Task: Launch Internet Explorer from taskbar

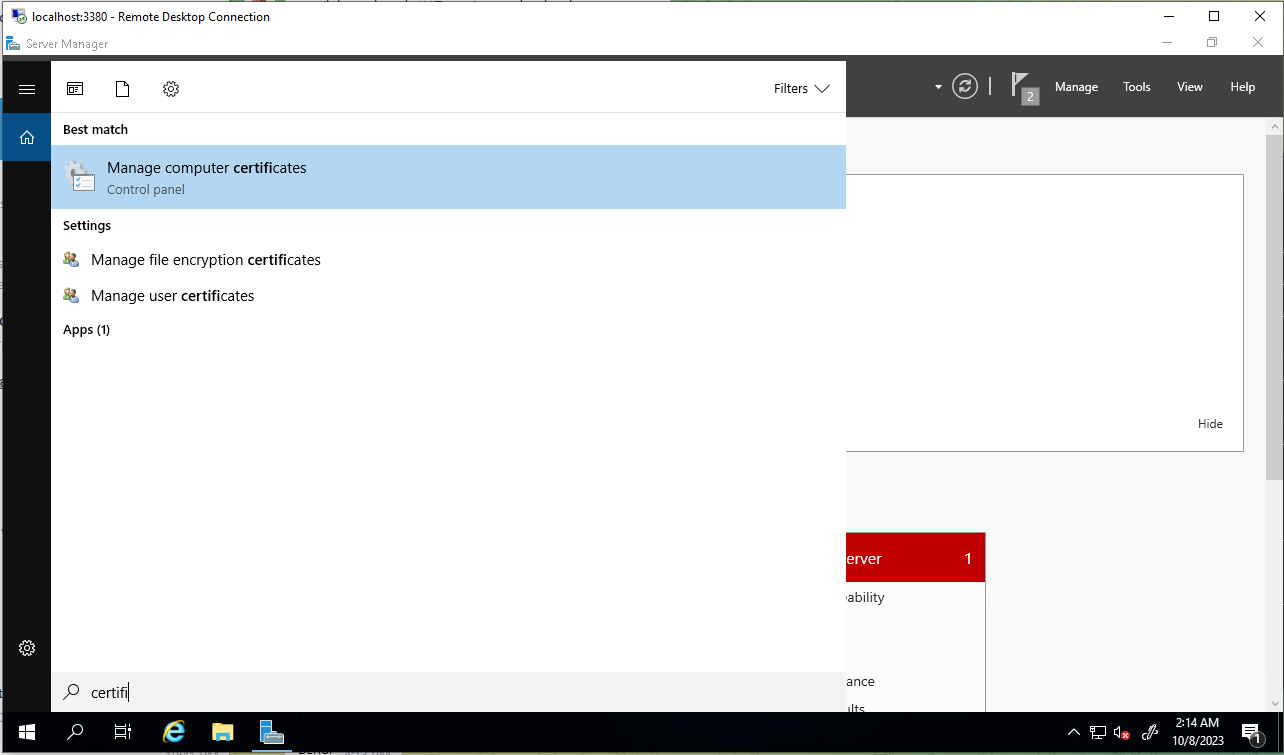Action: tap(174, 732)
